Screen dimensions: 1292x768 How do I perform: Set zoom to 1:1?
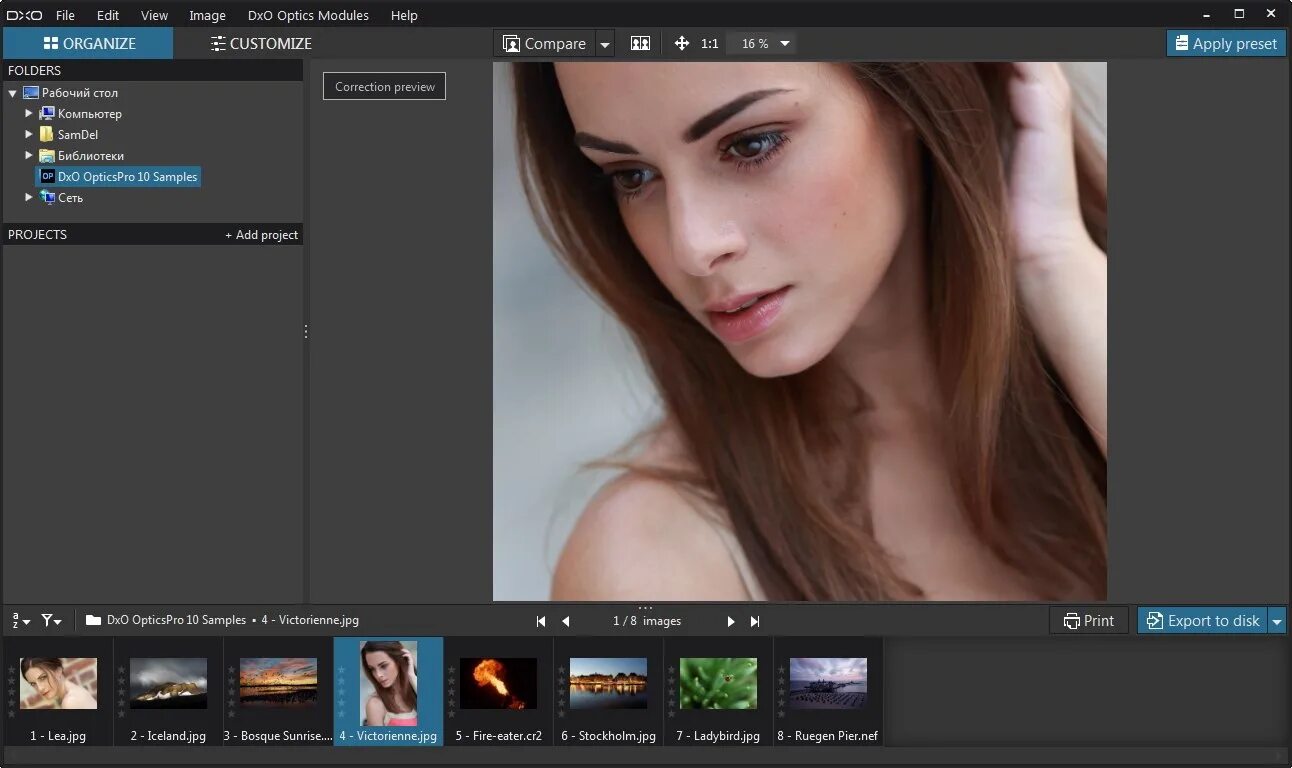[710, 44]
